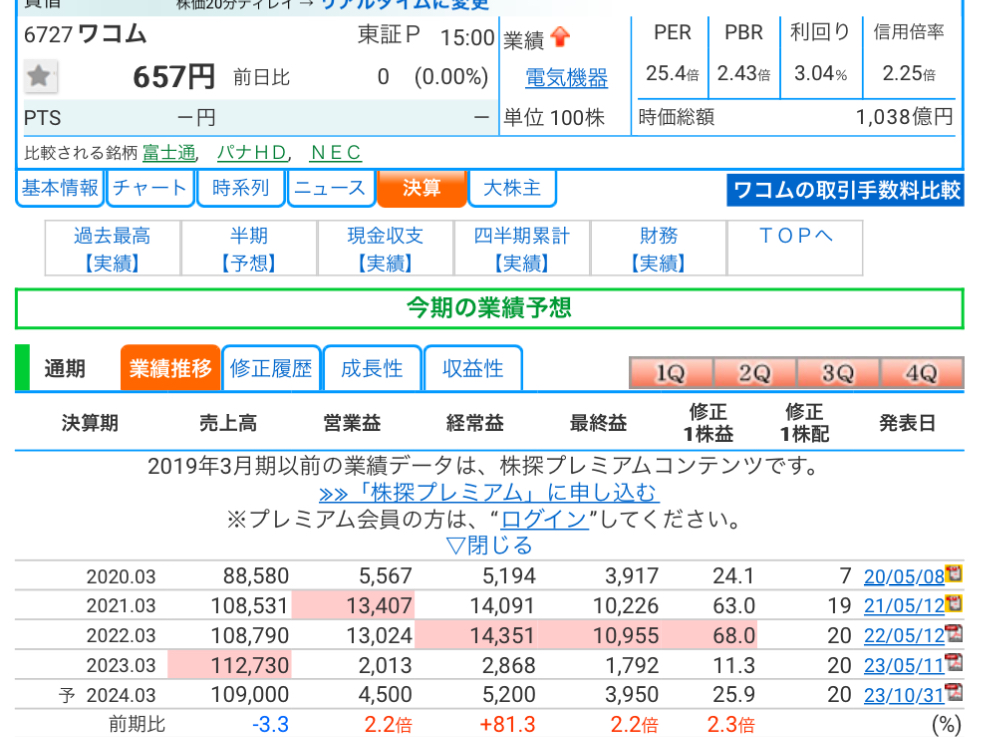Switch to 成長性 tab

(372, 368)
